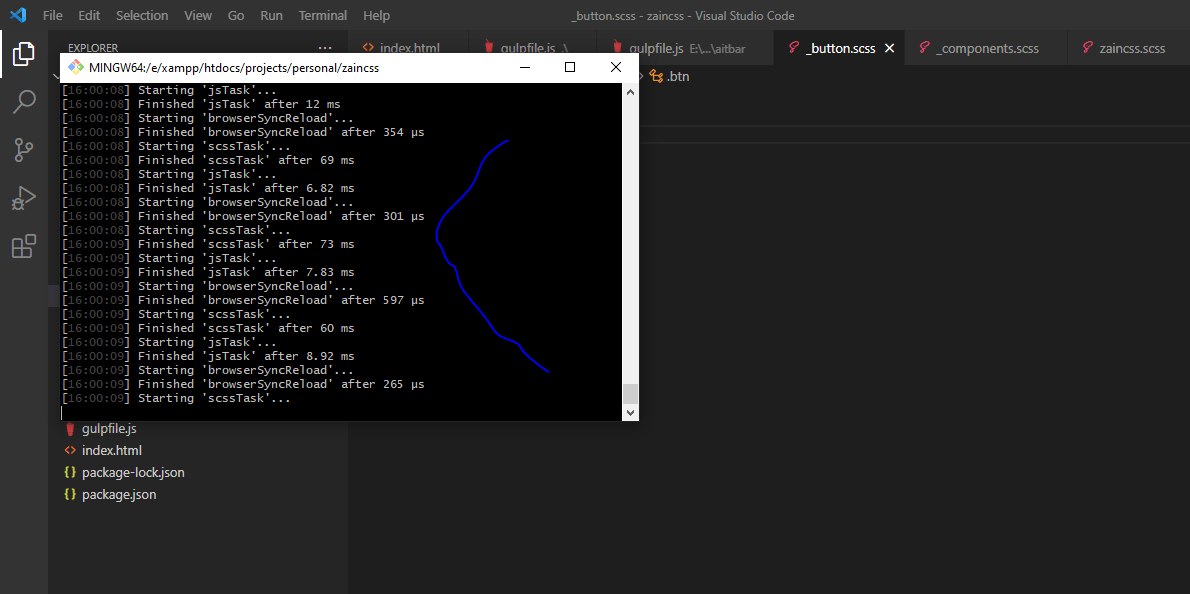
Task: Click the SCSS icon on the zaincss.scss tab
Action: click(x=1087, y=47)
